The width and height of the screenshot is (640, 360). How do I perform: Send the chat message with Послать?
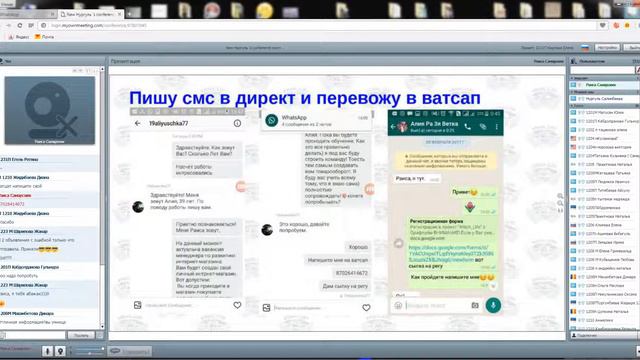(81, 335)
